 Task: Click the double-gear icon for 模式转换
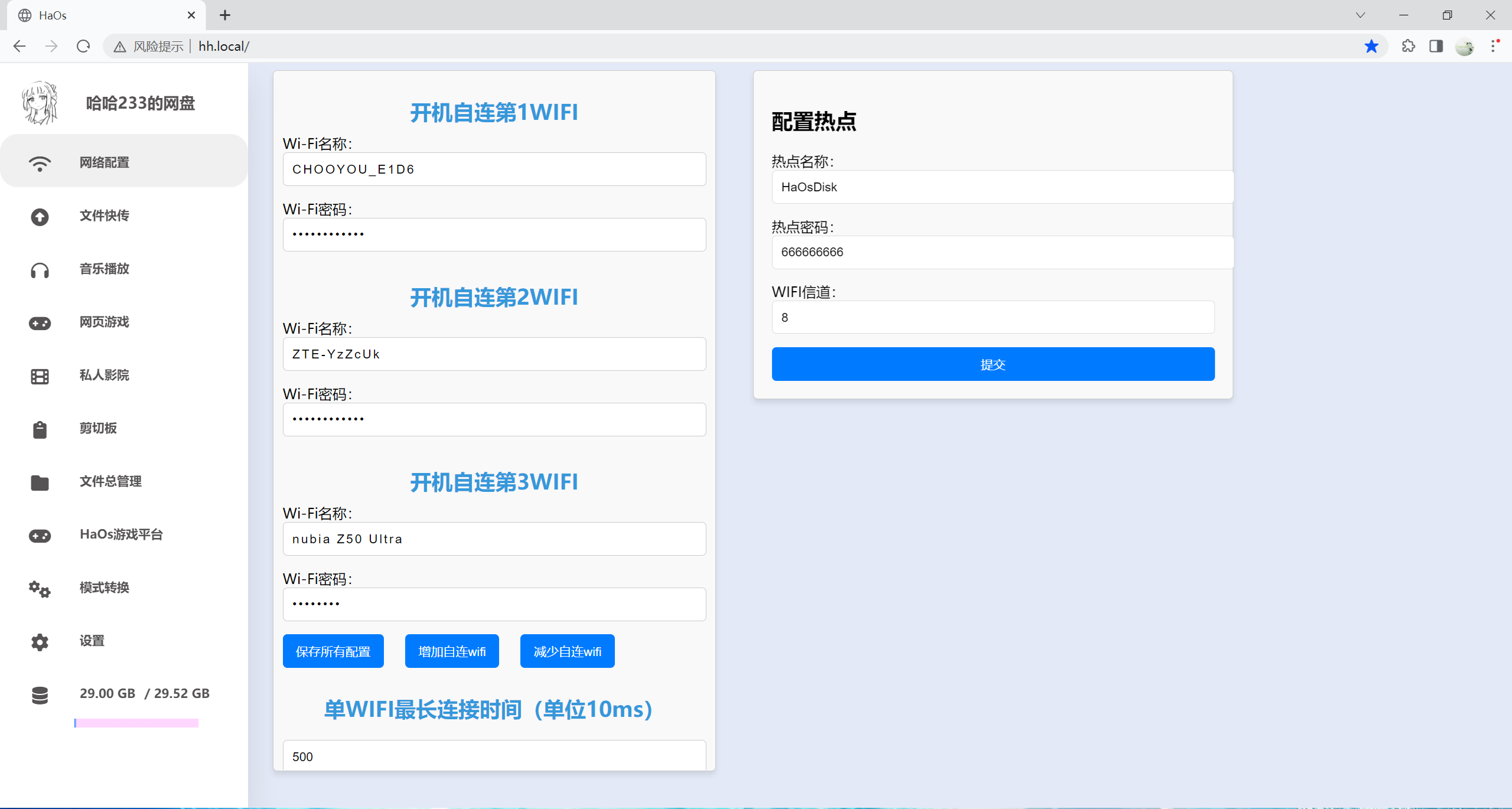40,589
